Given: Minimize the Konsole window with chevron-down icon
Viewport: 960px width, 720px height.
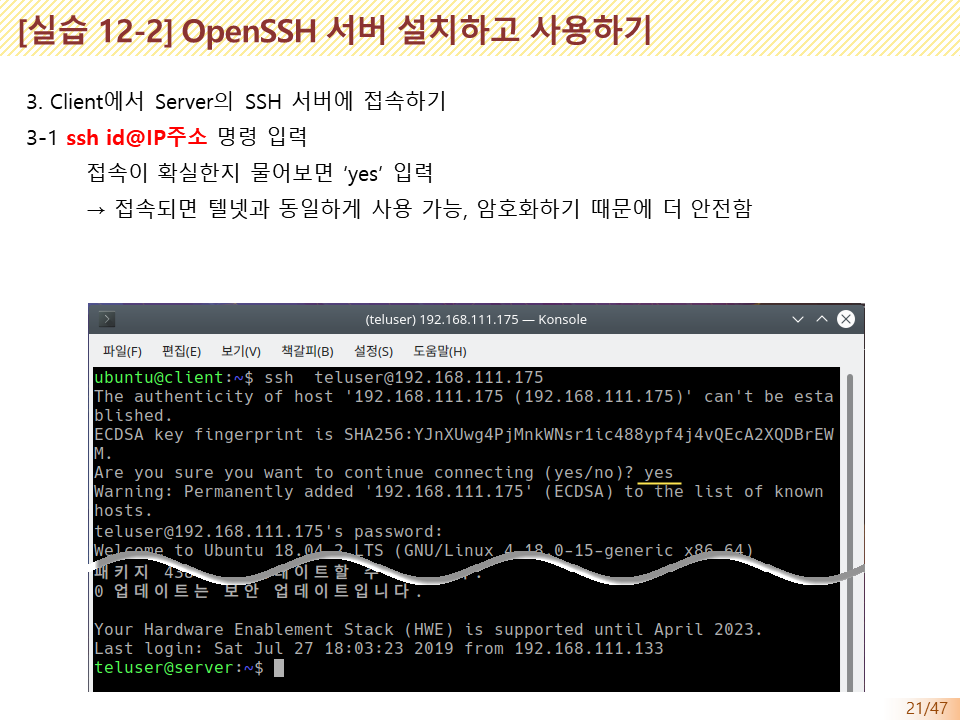Looking at the screenshot, I should coord(798,319).
